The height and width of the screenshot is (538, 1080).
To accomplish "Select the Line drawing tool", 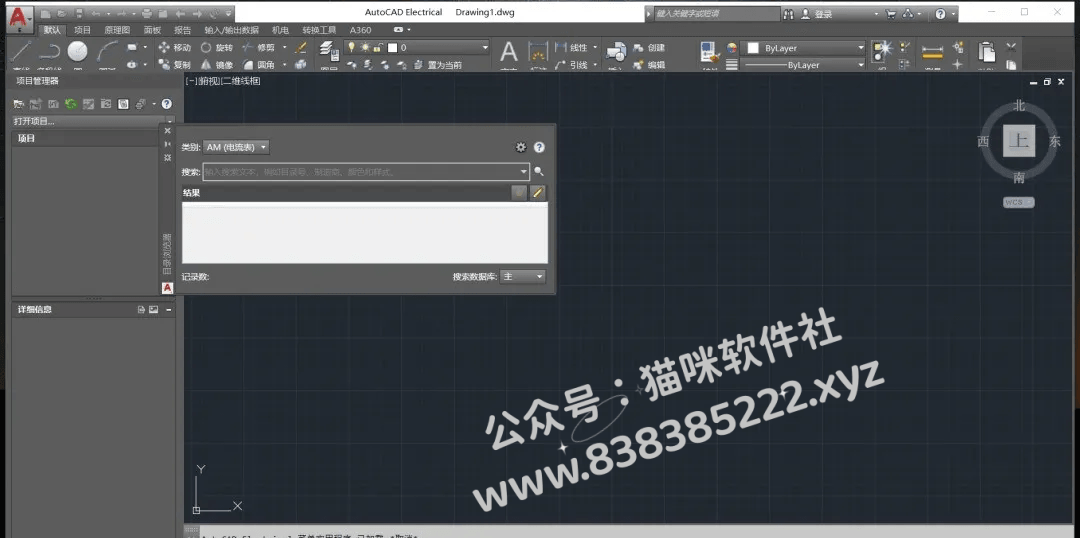I will point(22,52).
